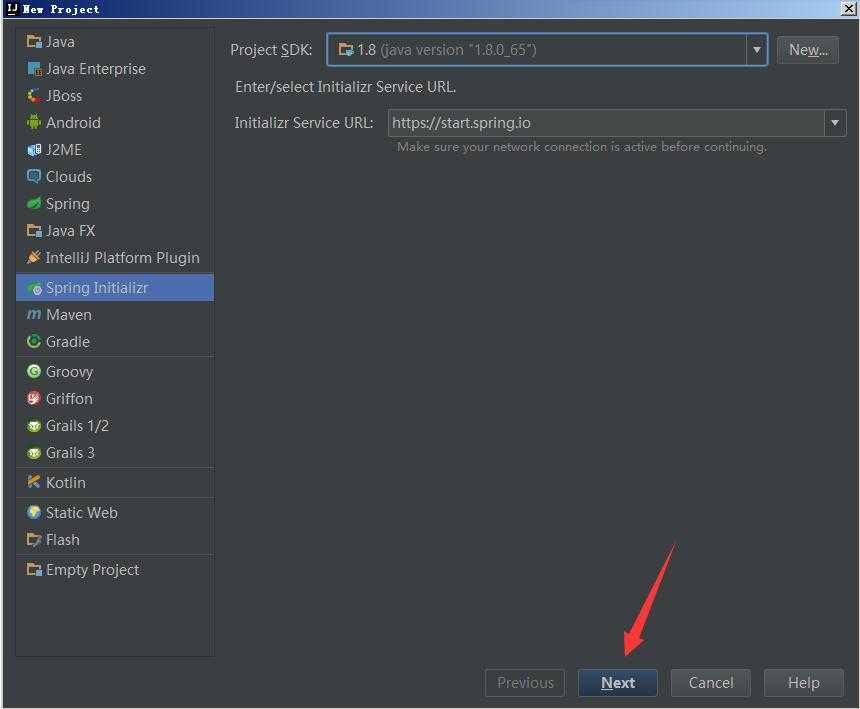The image size is (860, 709).
Task: Select the Android project type label
Action: pos(73,122)
